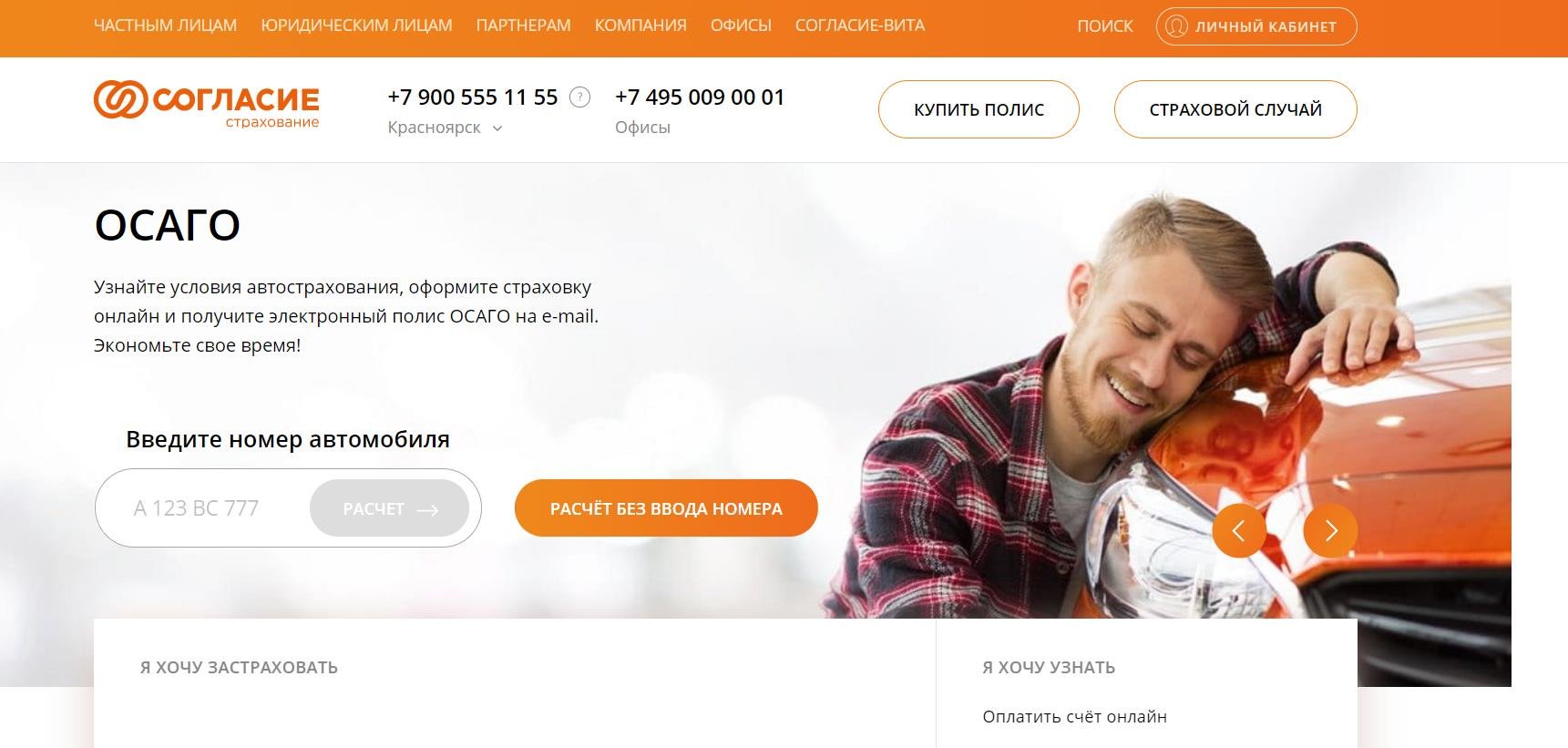Open the Компания menu item
Viewport: 1568px width, 748px height.
(x=641, y=26)
